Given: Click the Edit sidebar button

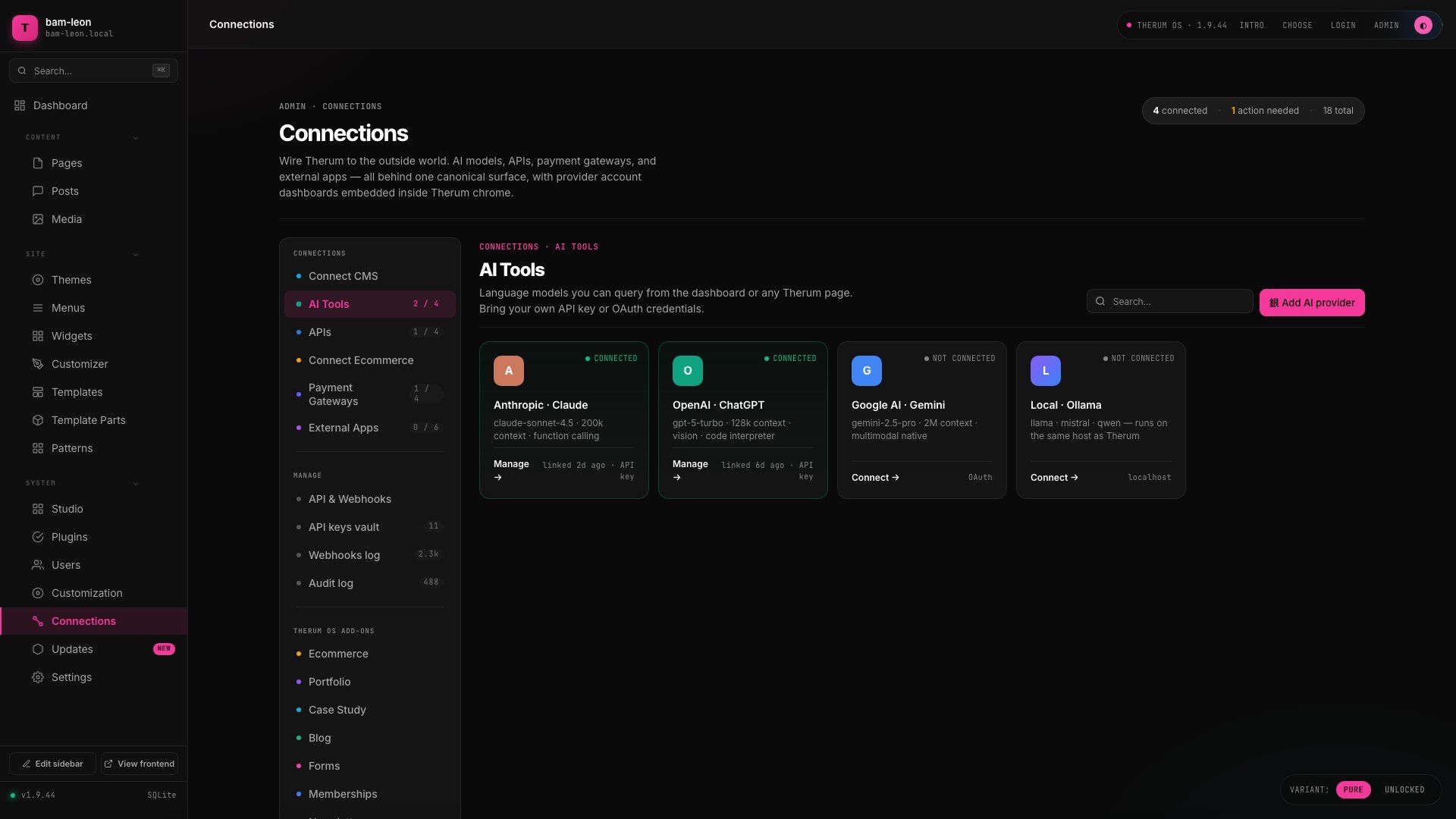Looking at the screenshot, I should point(52,764).
